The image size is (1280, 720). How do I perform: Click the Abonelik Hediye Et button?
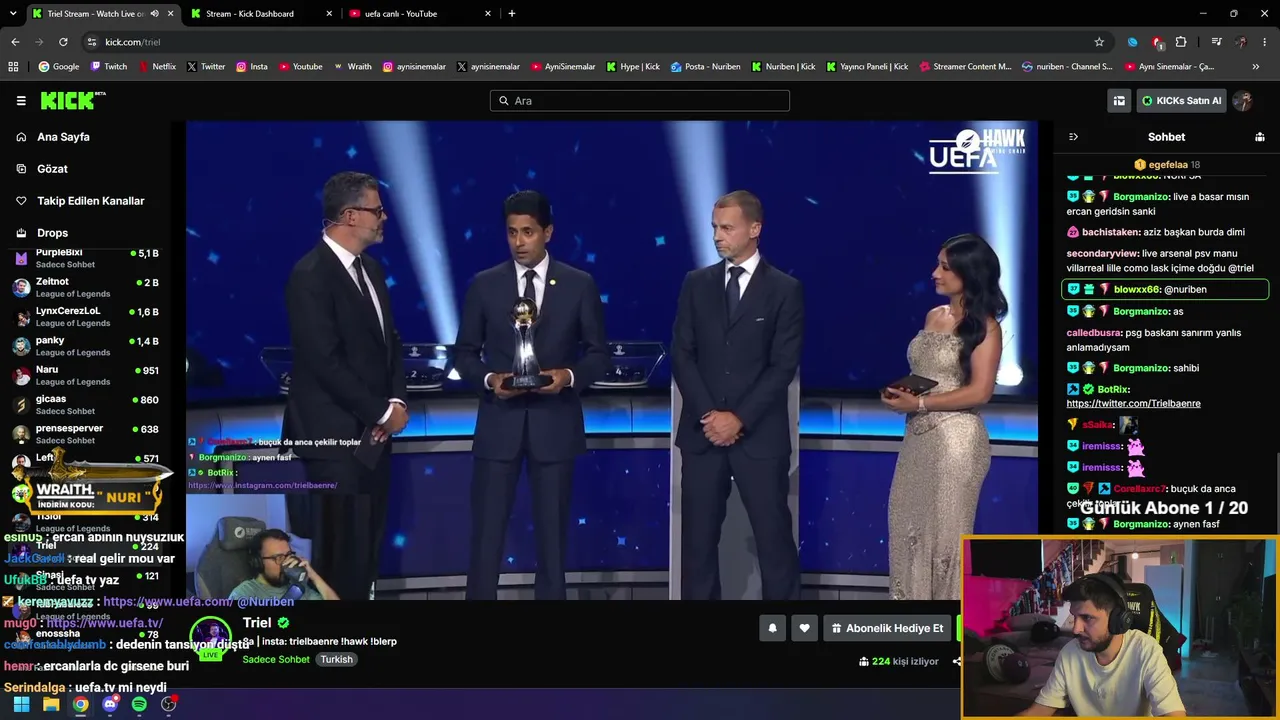(x=887, y=628)
